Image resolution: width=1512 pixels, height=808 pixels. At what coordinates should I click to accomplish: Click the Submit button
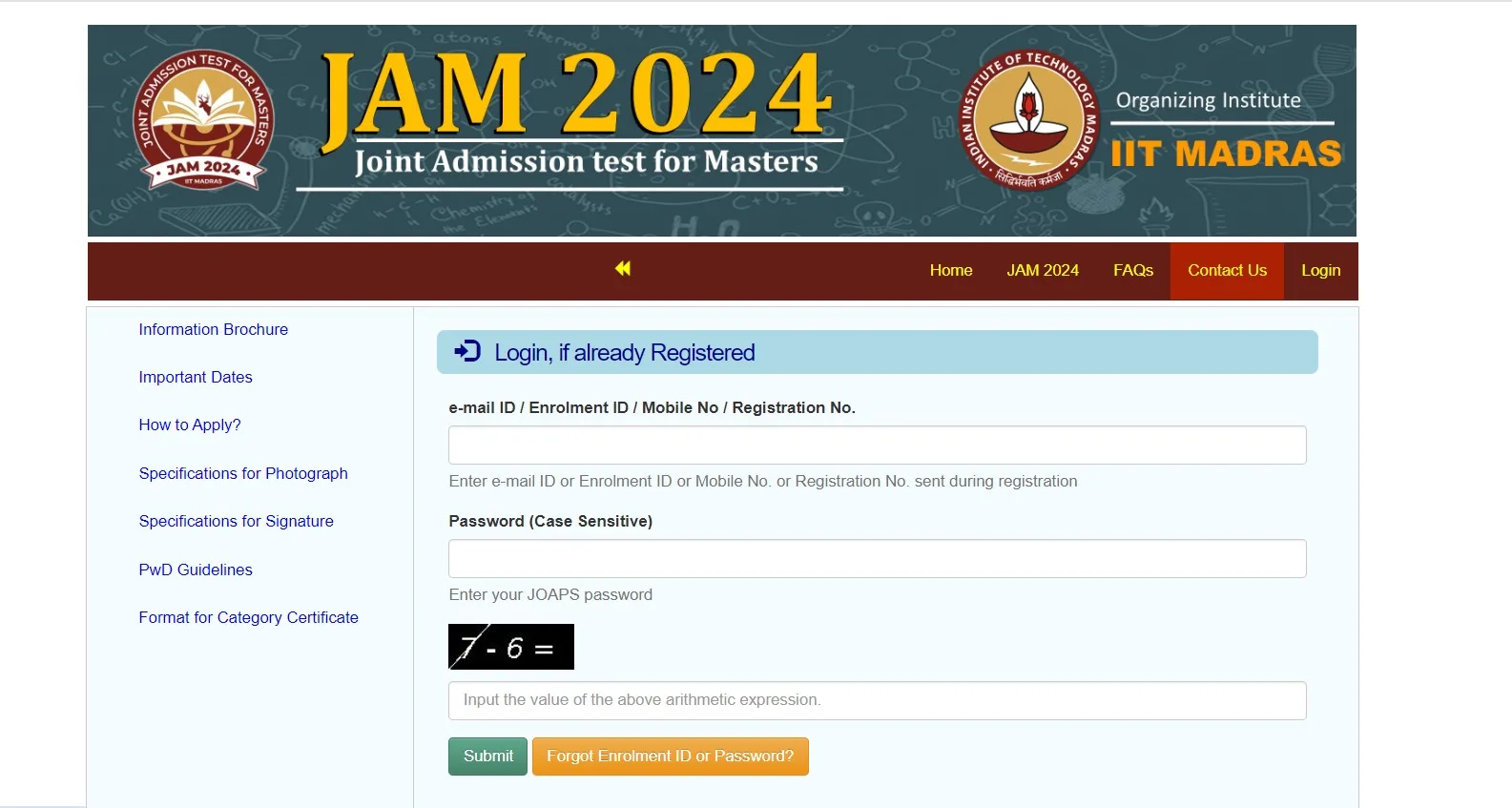pos(487,756)
